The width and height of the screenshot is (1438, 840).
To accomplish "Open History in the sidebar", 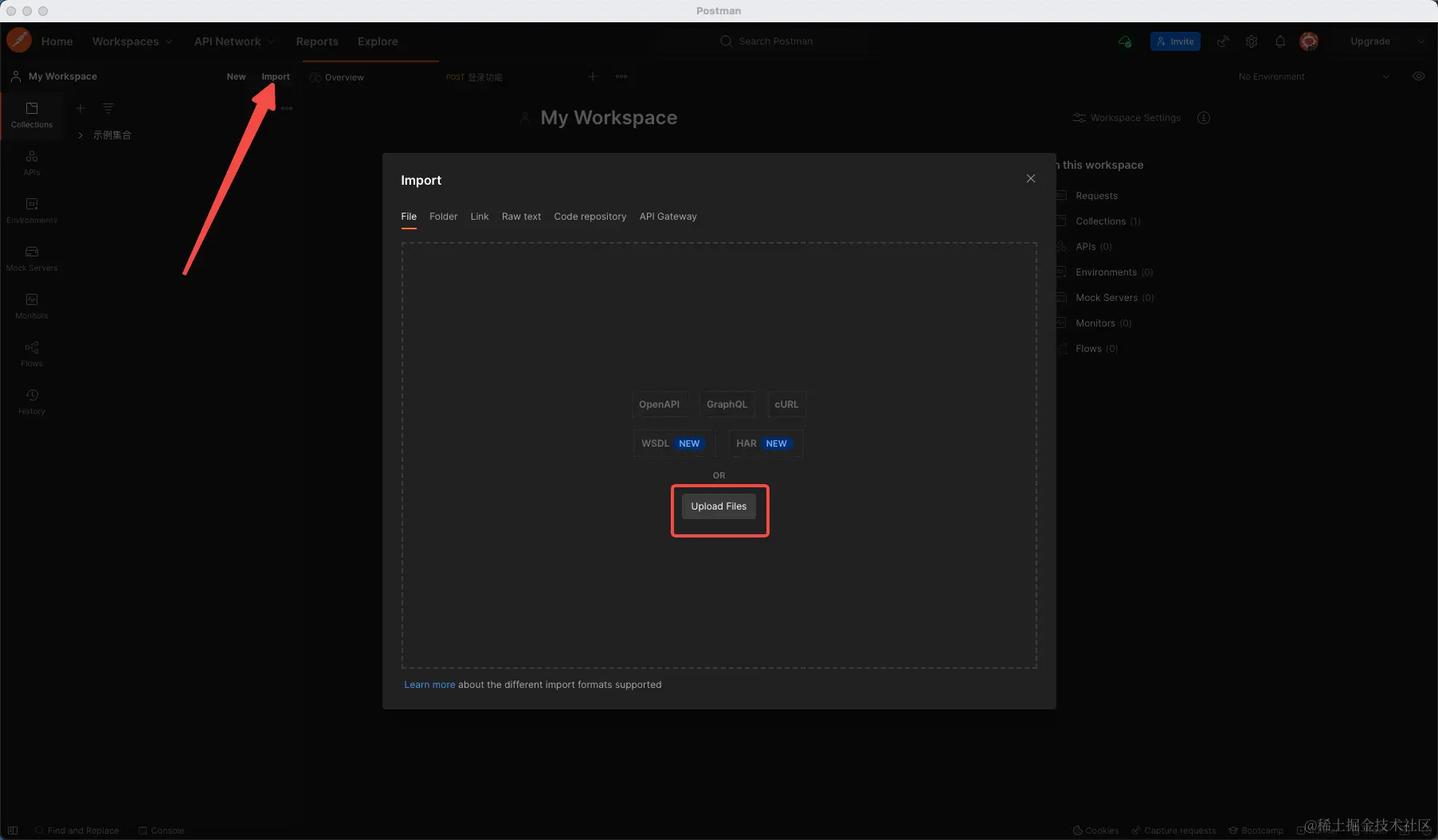I will (32, 402).
